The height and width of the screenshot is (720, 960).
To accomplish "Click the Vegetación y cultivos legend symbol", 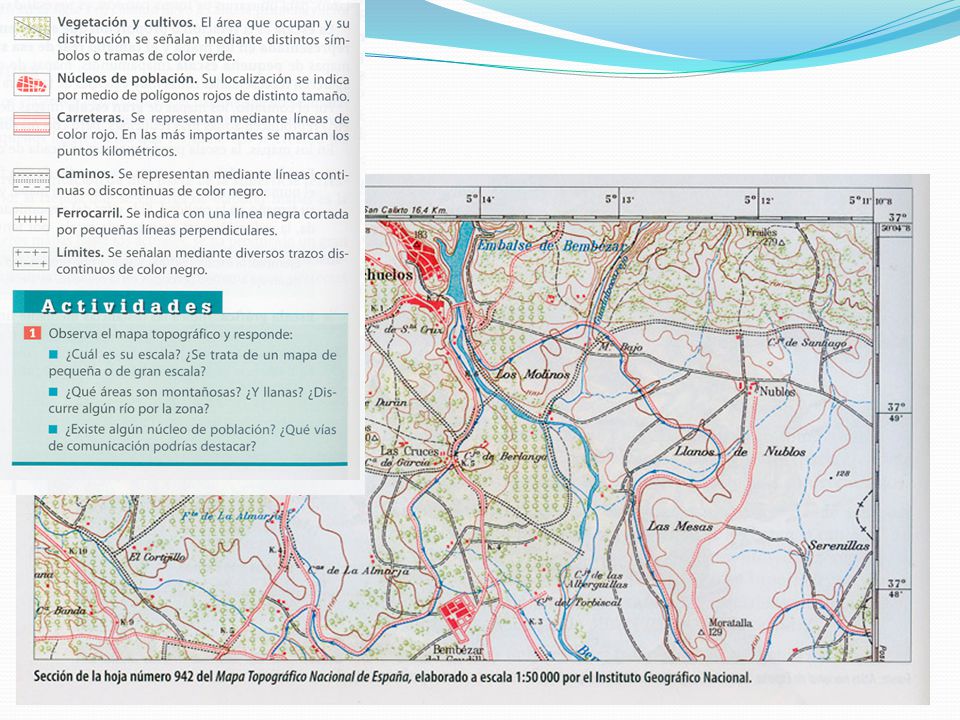I will point(32,29).
